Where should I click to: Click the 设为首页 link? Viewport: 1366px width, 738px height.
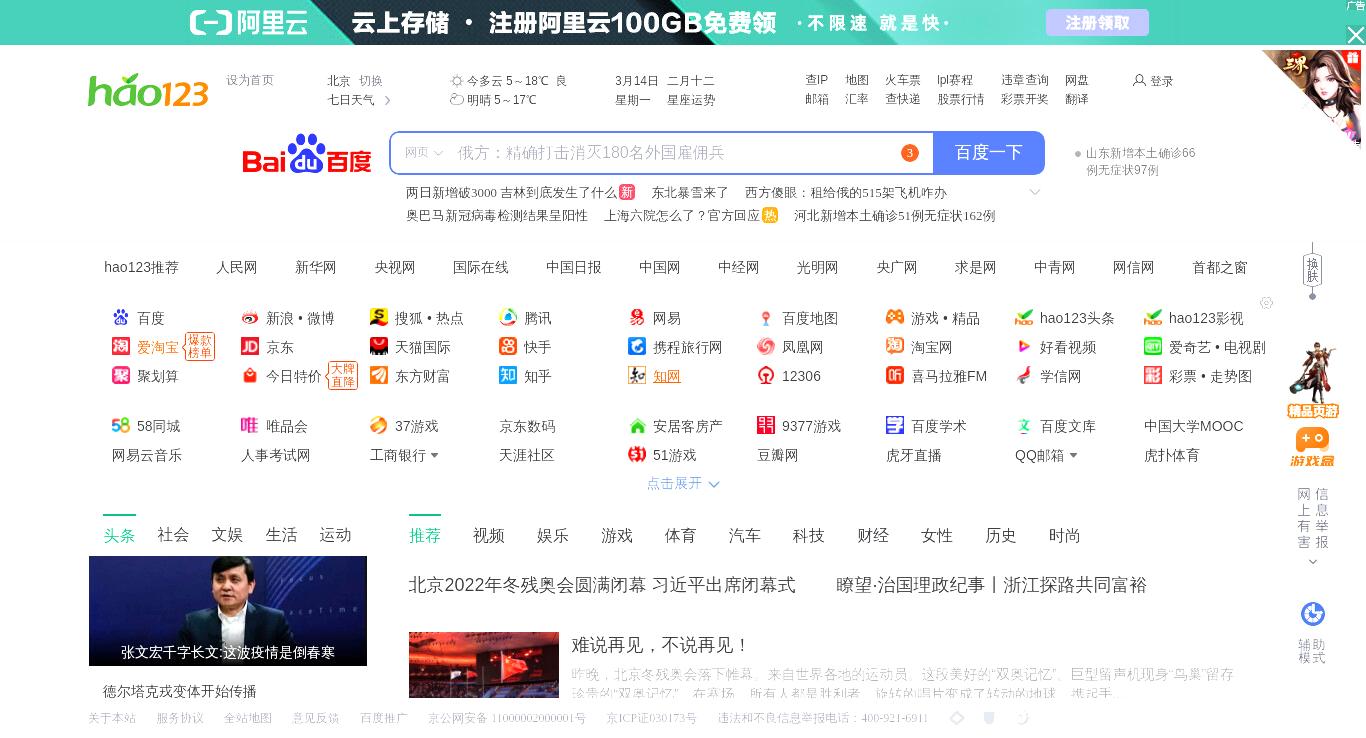250,80
